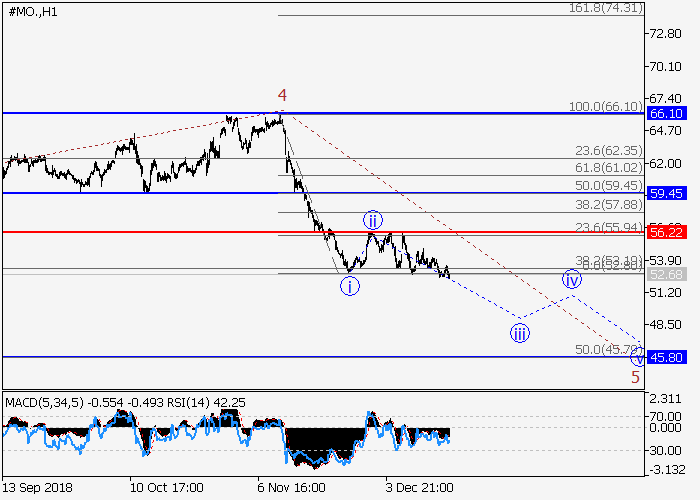Viewport: 700px width, 500px height.
Task: Click the circled wave v marker
Action: point(638,357)
